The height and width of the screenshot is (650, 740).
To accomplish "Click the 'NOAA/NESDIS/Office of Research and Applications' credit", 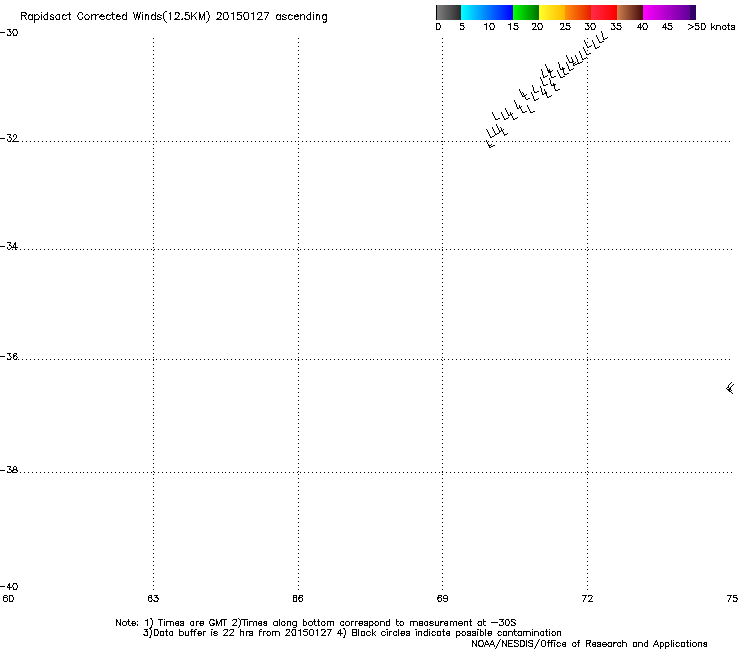I will point(589,644).
